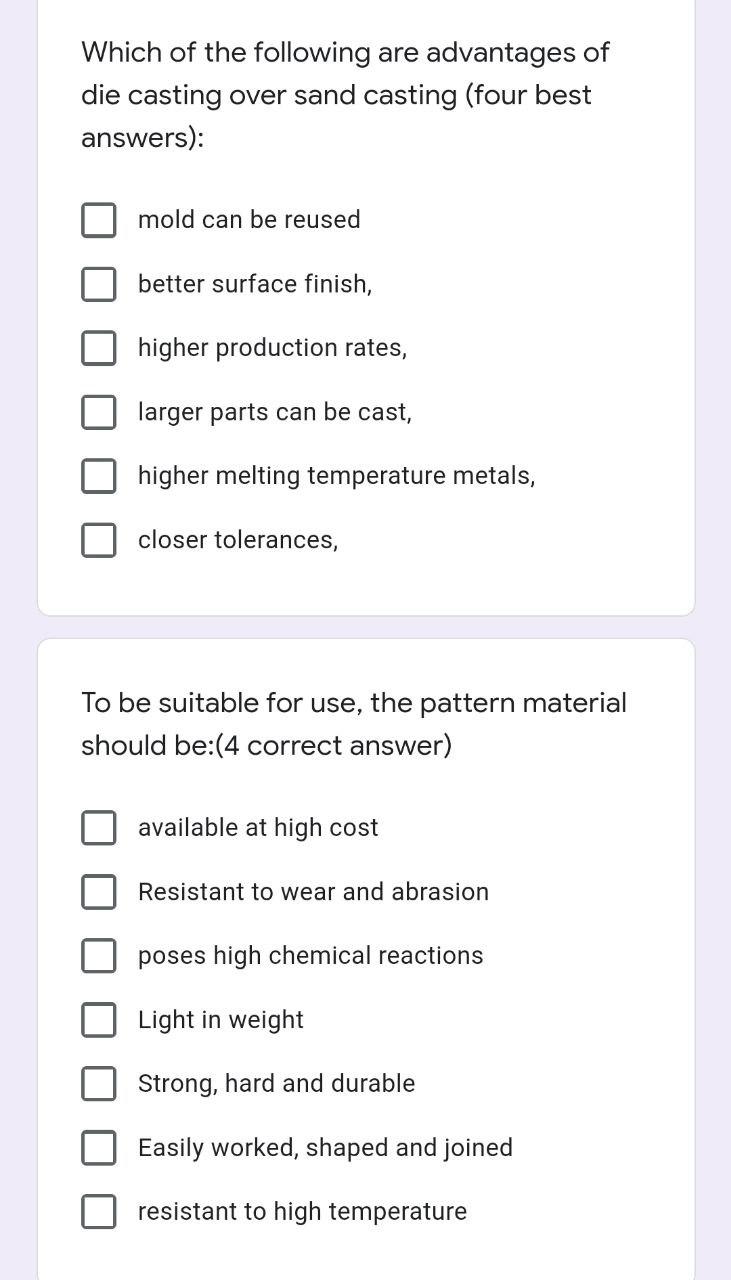Check "Resistant to wear and abrasion"
731x1280 pixels.
[98, 891]
